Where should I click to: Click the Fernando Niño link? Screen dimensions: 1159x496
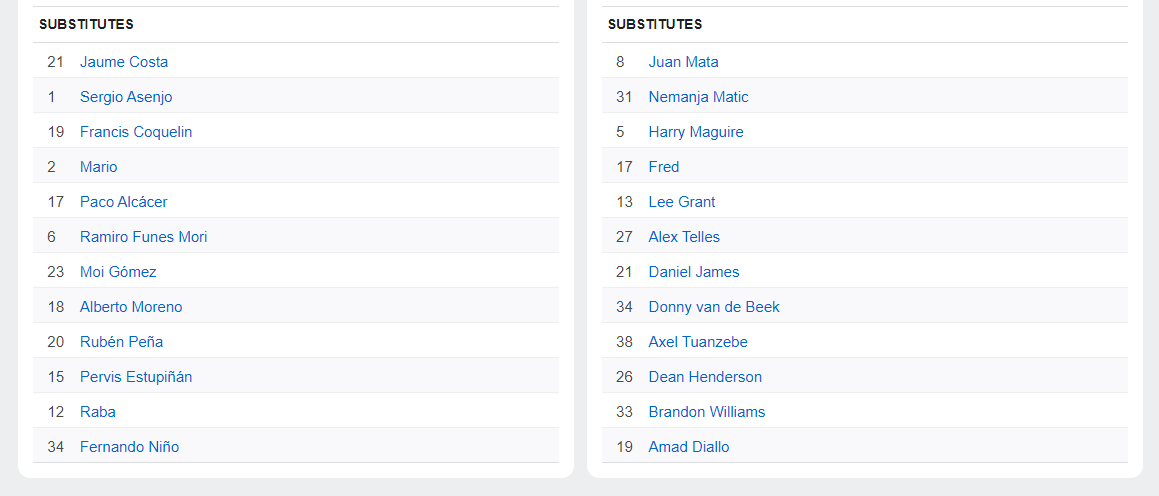(129, 447)
